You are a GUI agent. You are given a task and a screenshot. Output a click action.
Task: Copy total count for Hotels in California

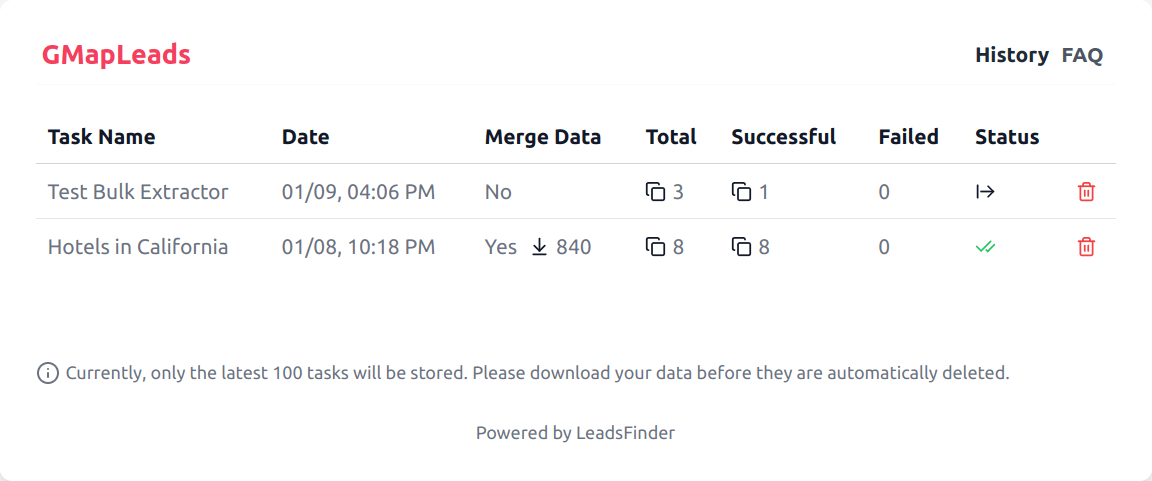pyautogui.click(x=655, y=247)
